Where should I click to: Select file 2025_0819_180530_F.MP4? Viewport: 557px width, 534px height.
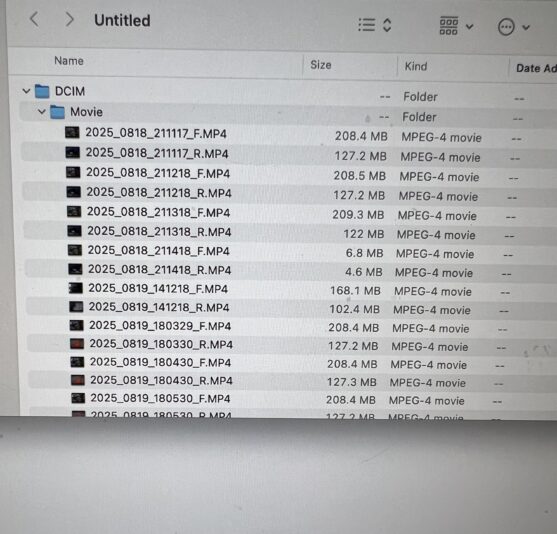pyautogui.click(x=160, y=398)
